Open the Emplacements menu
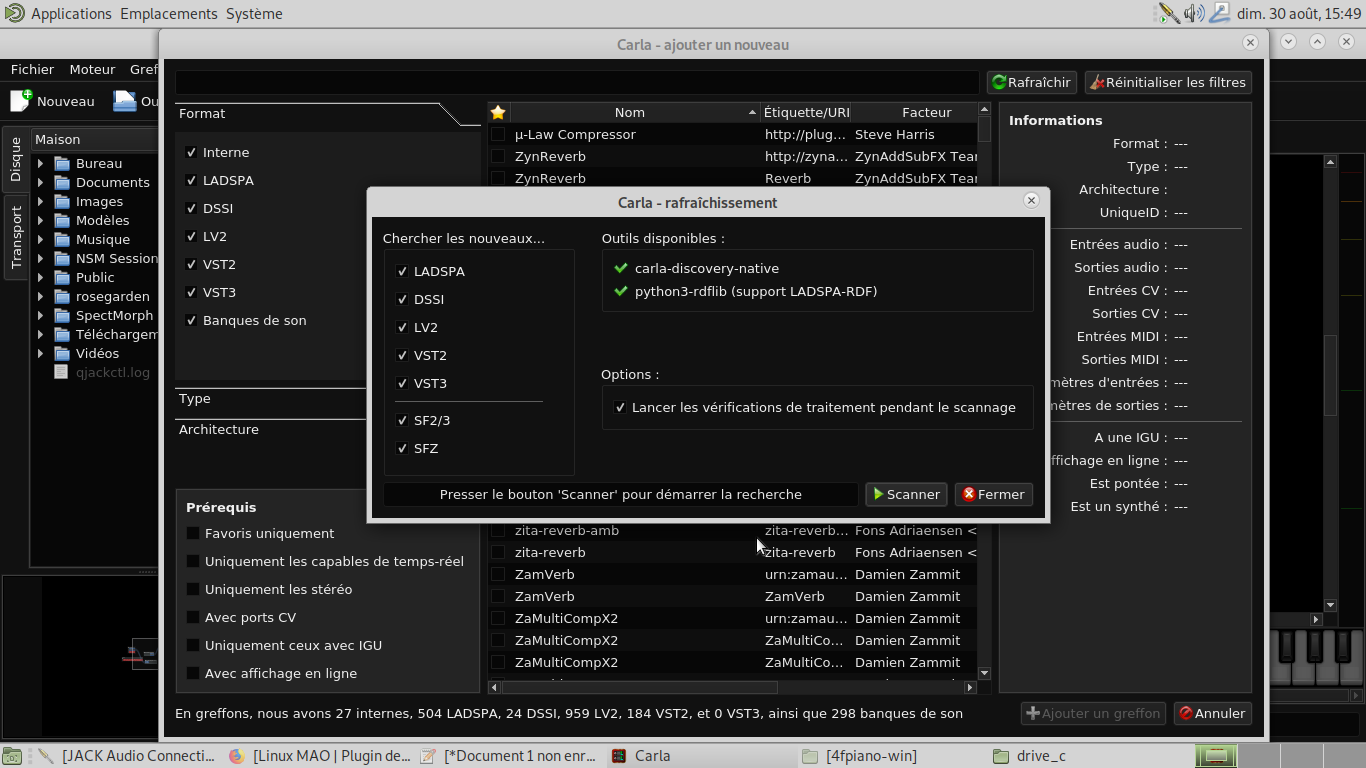This screenshot has height=768, width=1366. point(169,14)
